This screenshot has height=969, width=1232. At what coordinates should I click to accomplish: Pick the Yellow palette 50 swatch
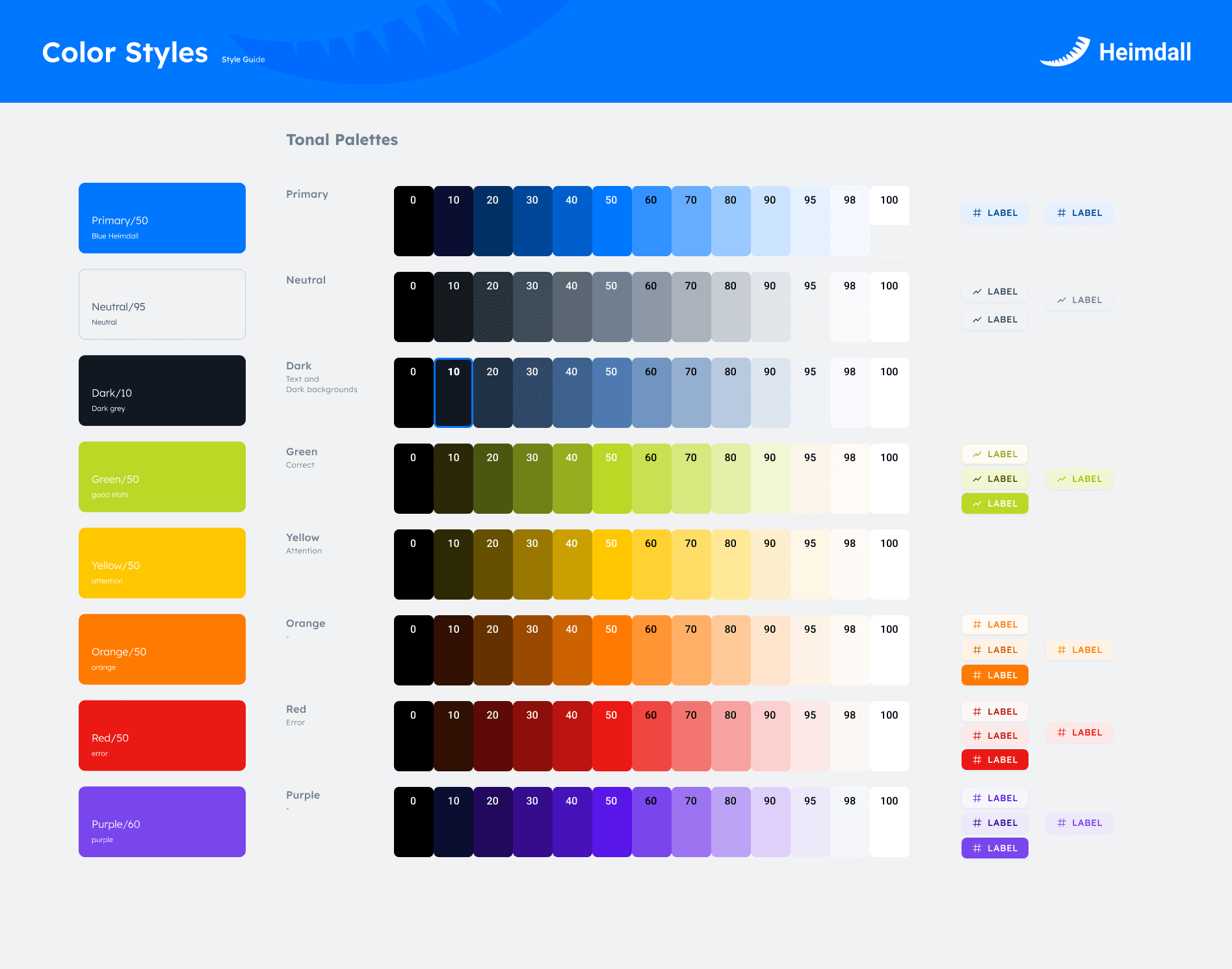click(x=612, y=564)
